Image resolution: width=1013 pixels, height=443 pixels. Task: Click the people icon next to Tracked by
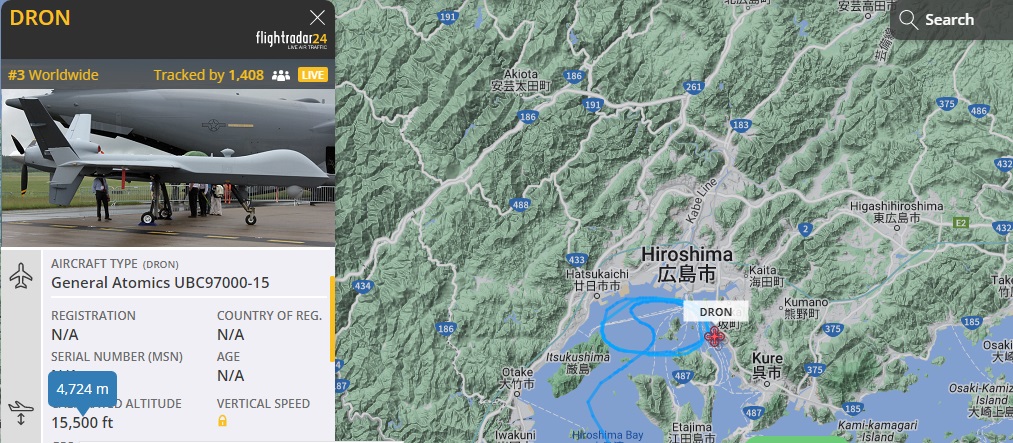point(280,76)
